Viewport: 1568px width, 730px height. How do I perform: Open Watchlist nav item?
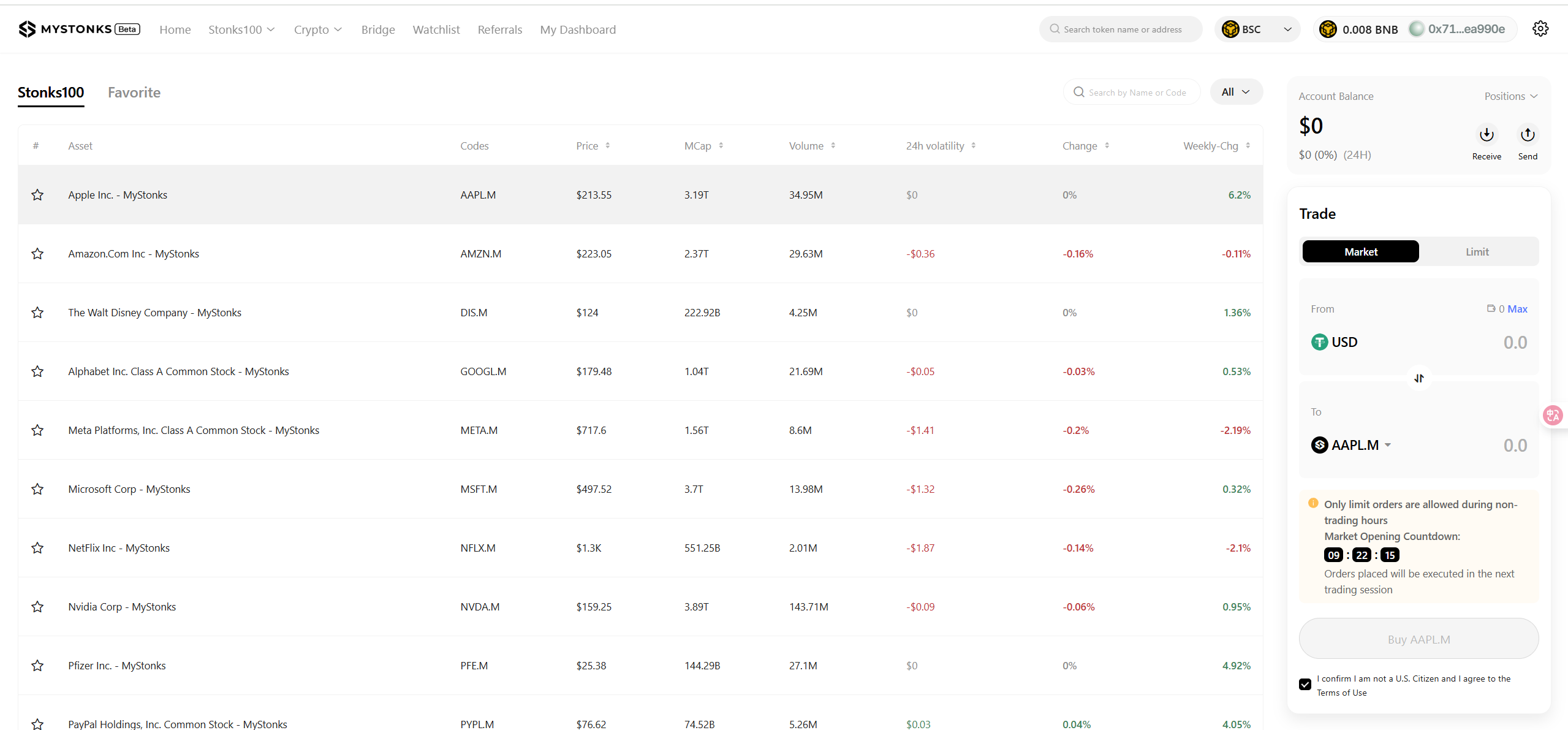click(436, 29)
